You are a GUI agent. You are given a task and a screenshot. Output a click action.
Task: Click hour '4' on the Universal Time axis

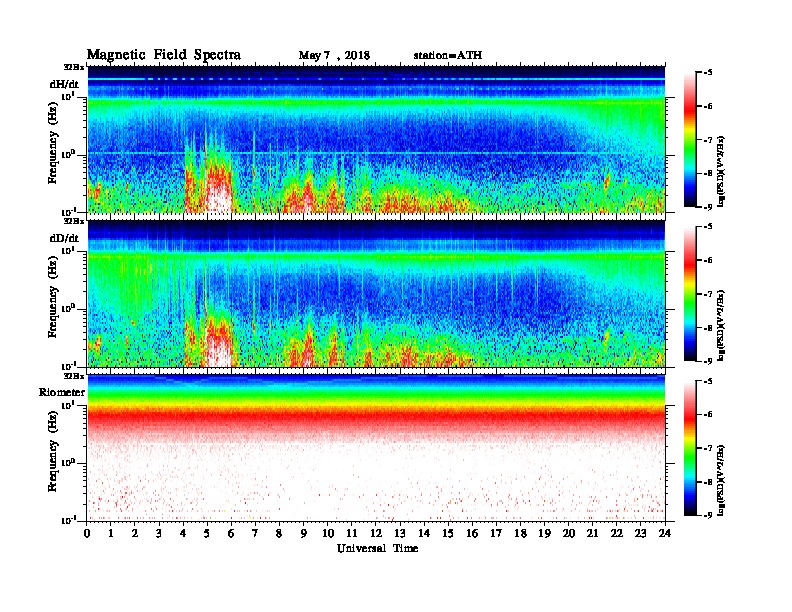(x=183, y=533)
